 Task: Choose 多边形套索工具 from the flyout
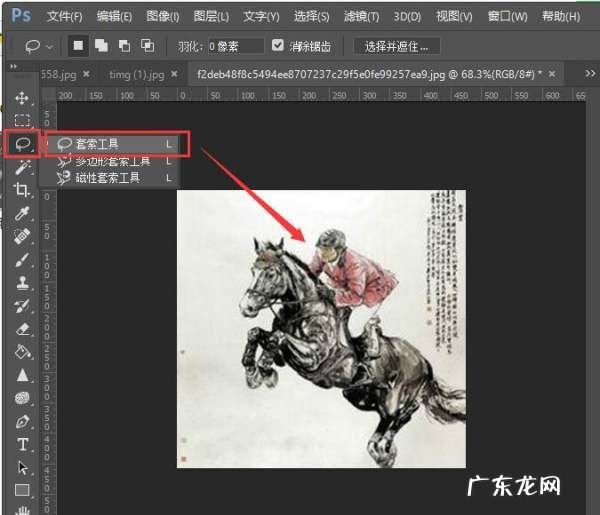112,161
